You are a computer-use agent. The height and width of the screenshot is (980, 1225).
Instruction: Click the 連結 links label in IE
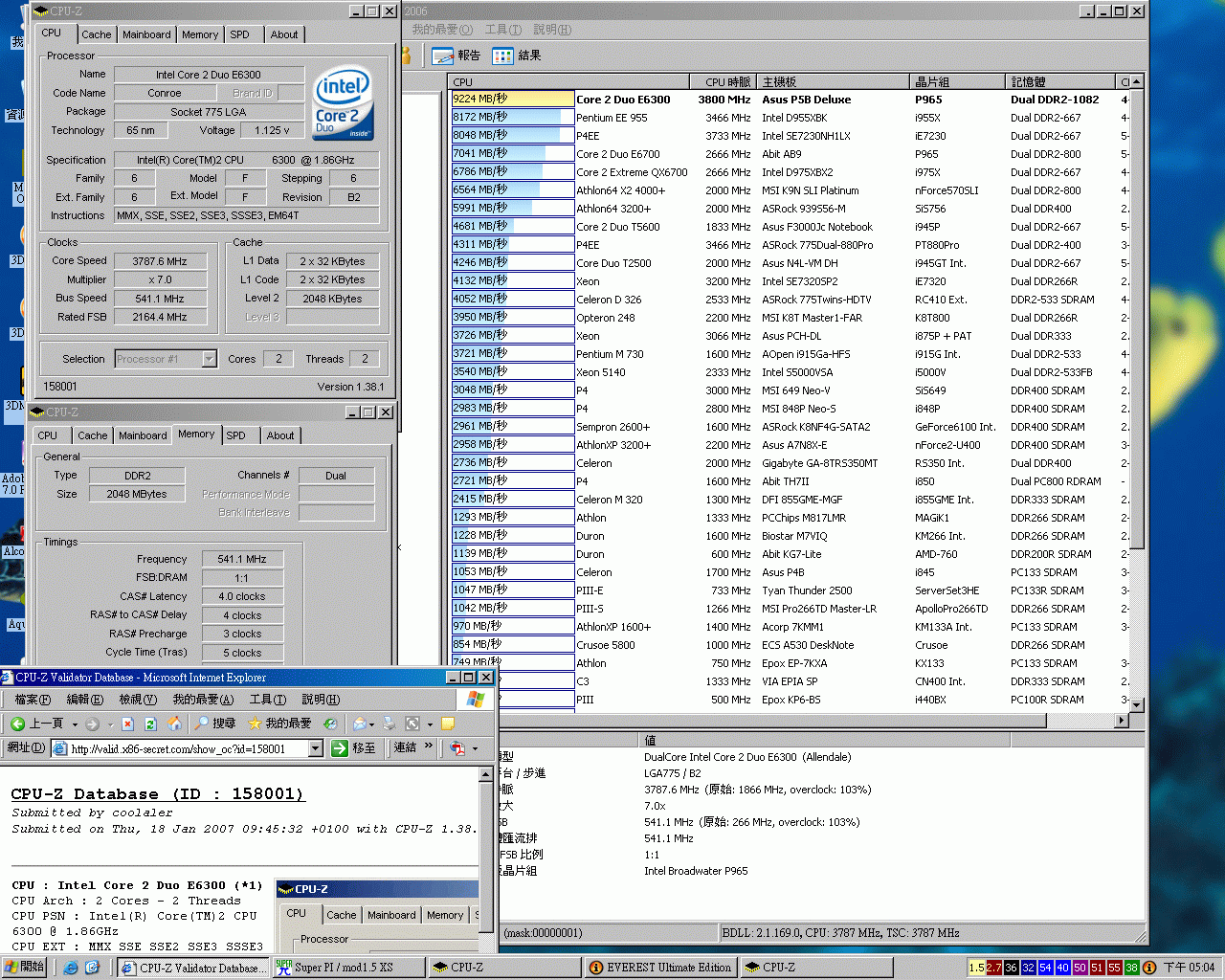[x=406, y=747]
